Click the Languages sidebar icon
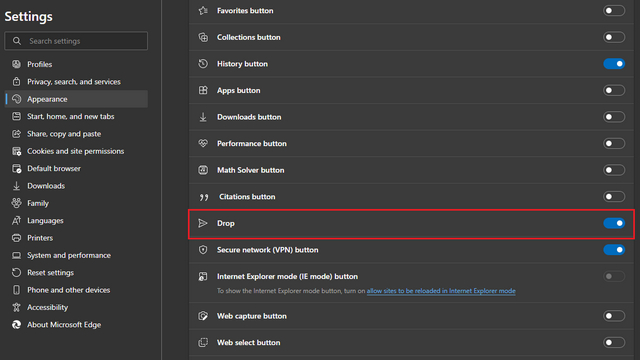The image size is (640, 360). pyautogui.click(x=16, y=220)
